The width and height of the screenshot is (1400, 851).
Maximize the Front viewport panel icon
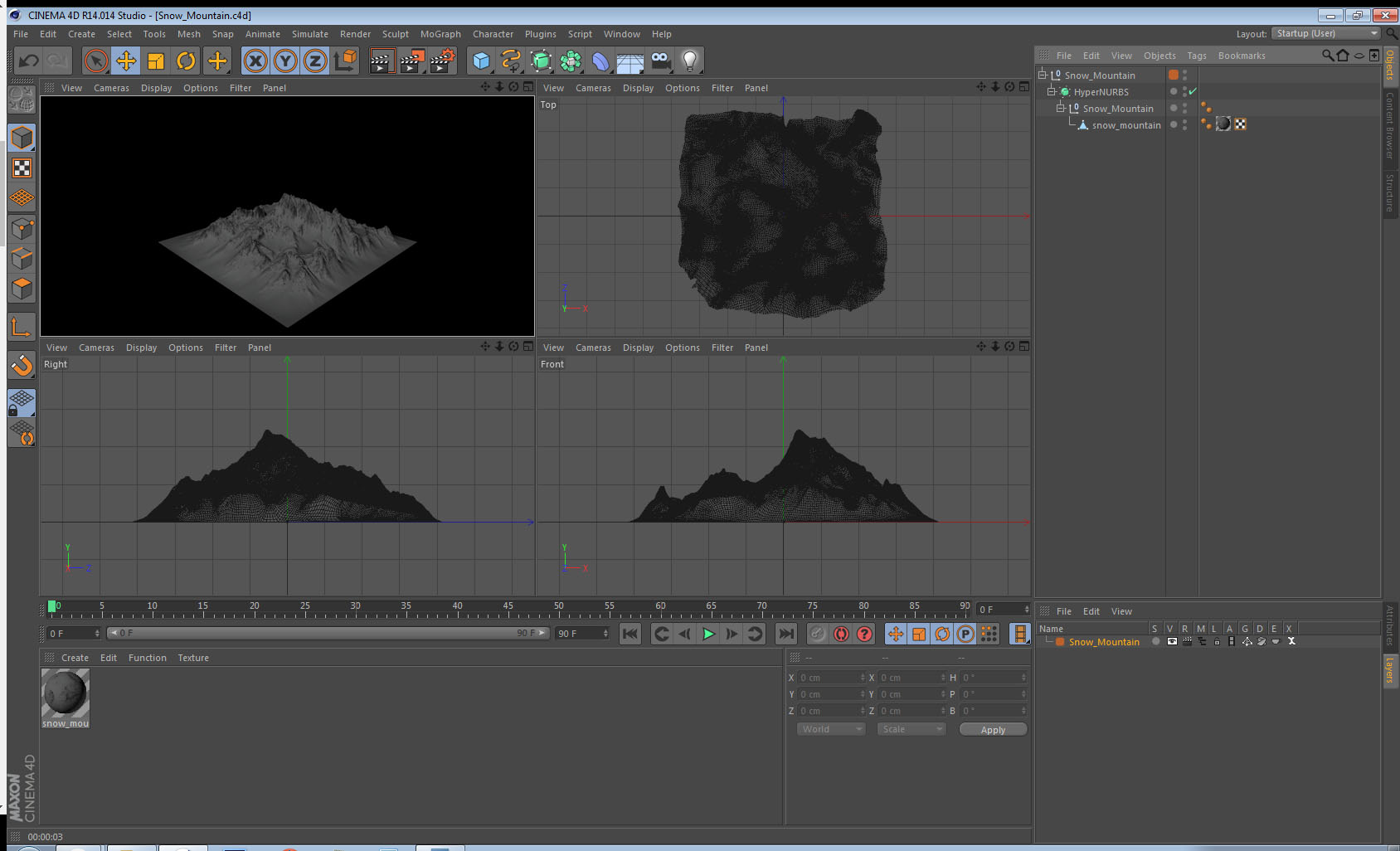click(1024, 347)
